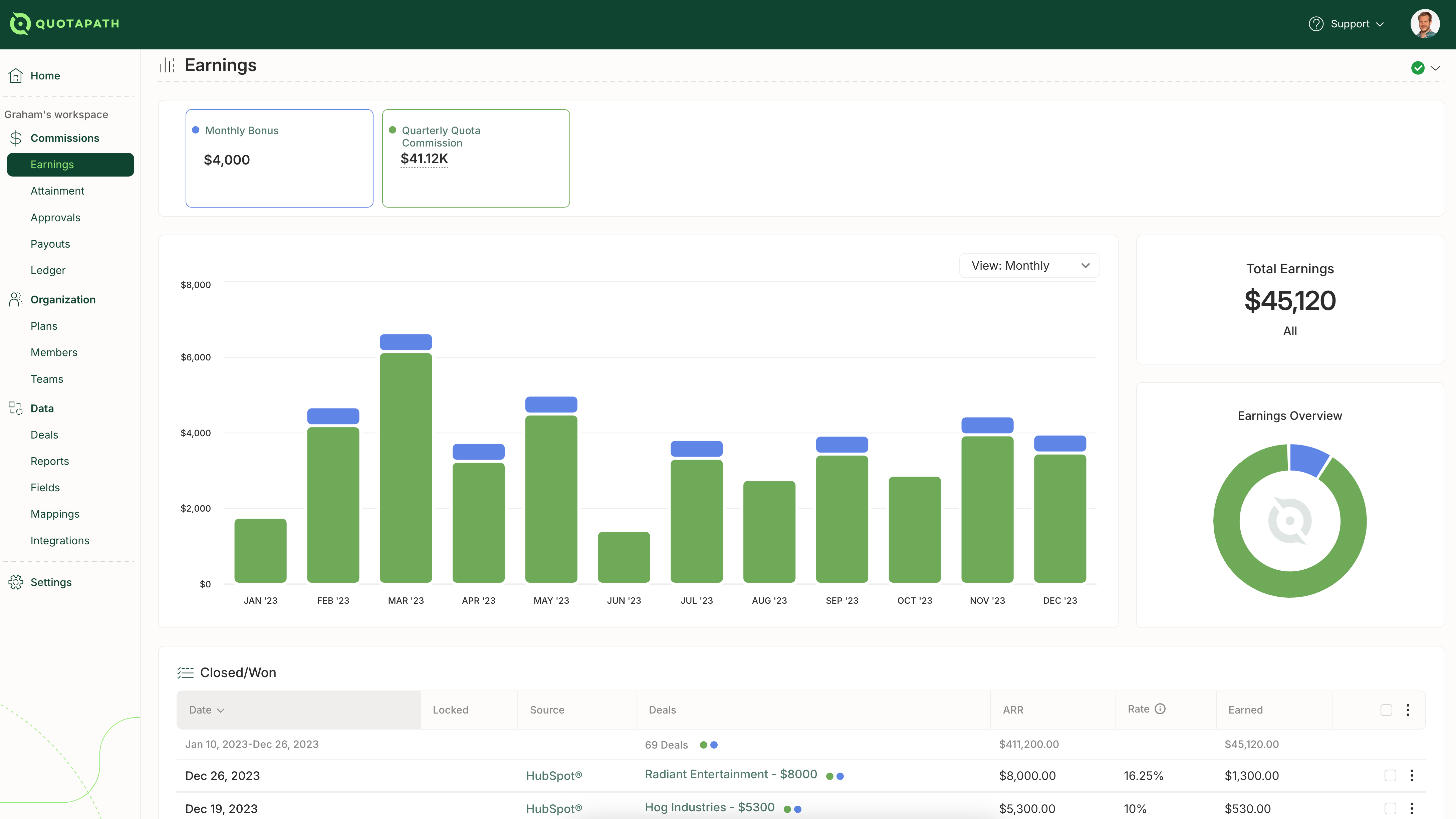Expand the Support menu

tap(1348, 23)
